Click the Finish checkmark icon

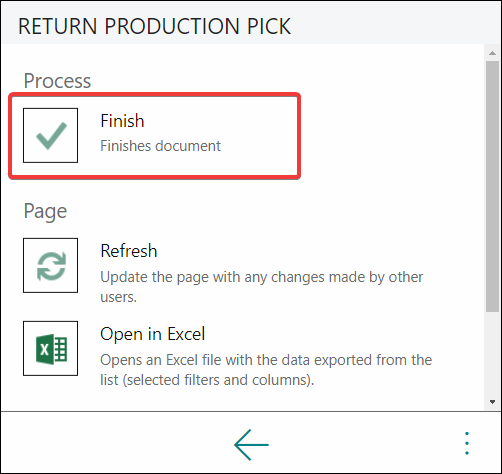[x=50, y=135]
